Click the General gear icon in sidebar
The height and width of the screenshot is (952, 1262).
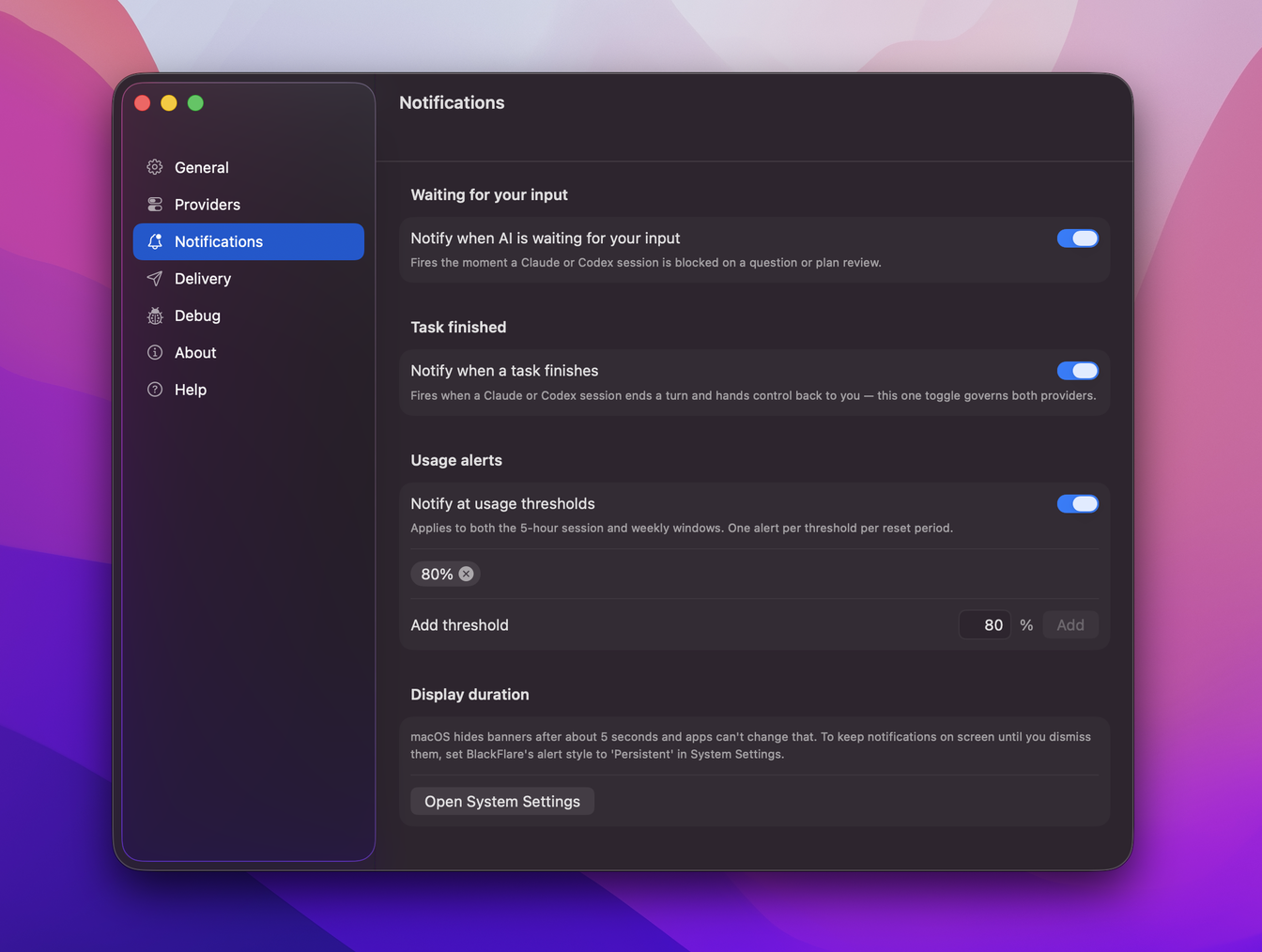pyautogui.click(x=155, y=167)
